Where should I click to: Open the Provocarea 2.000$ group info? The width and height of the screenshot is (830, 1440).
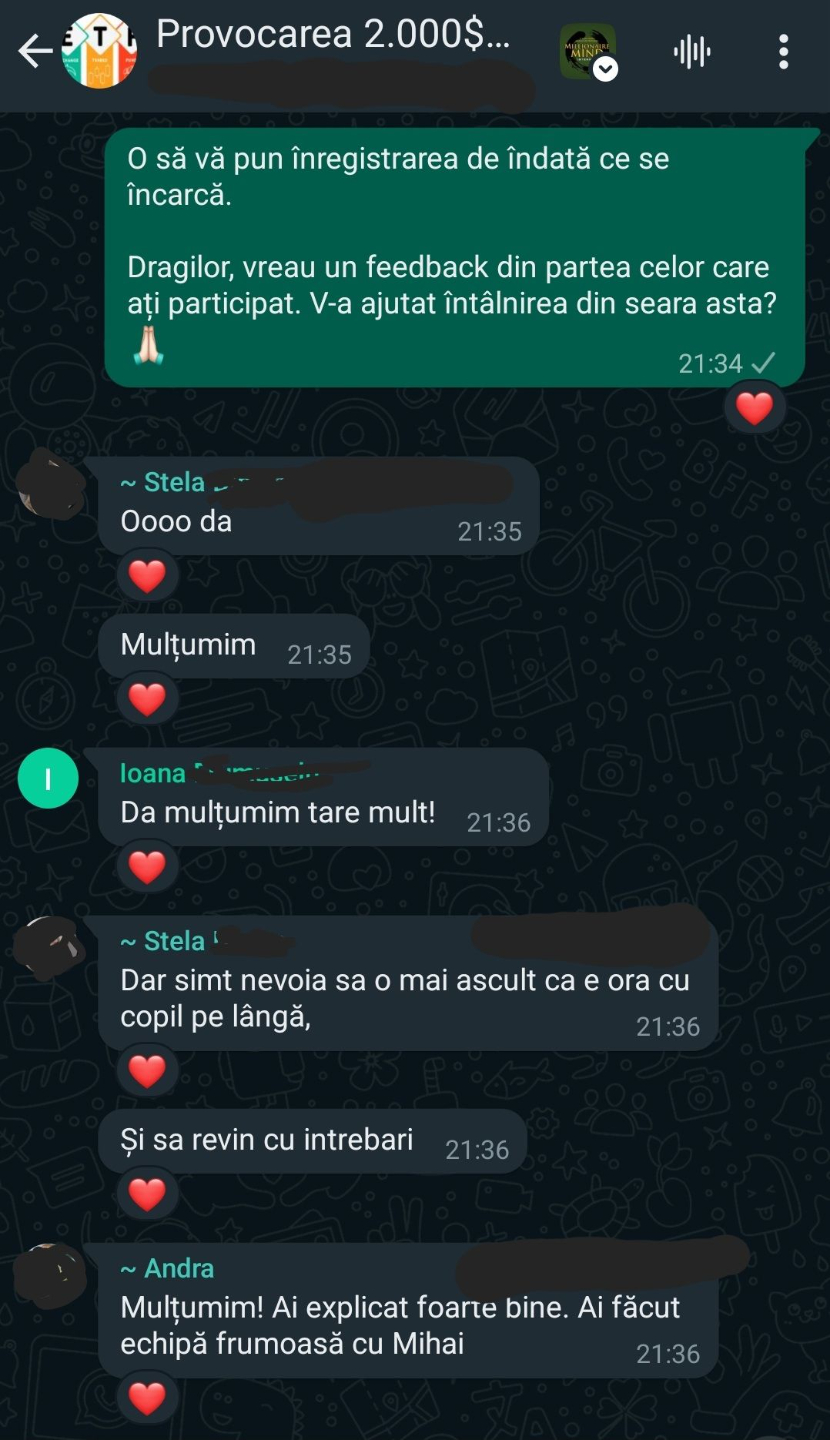[x=333, y=35]
